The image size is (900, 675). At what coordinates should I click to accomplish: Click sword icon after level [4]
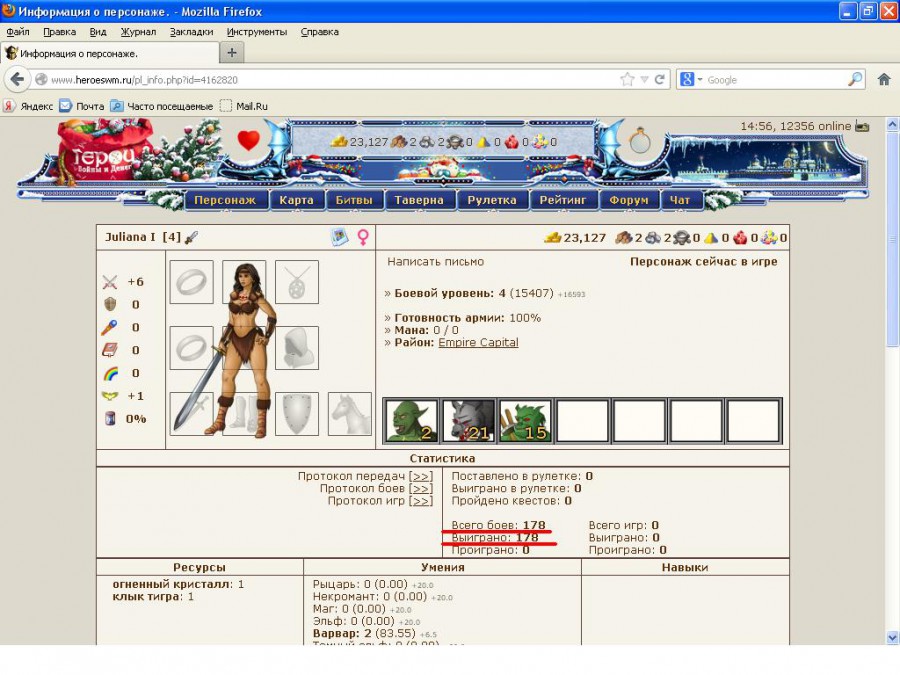192,237
